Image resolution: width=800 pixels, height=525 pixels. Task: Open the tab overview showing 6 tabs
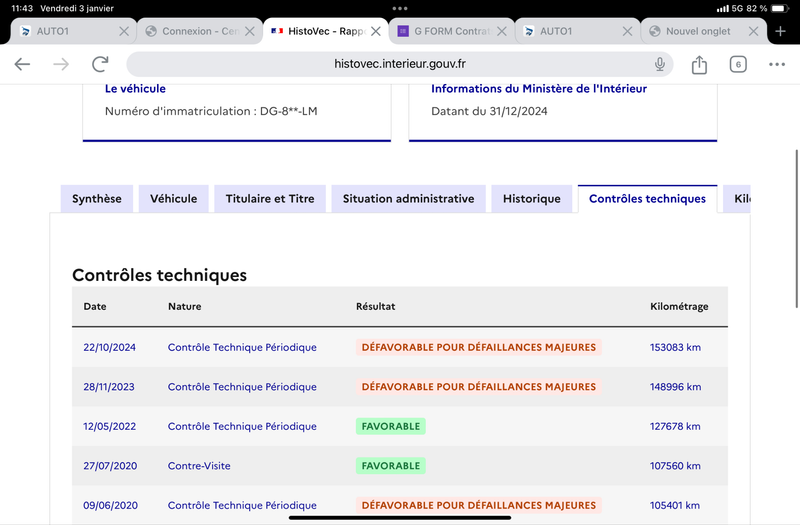(738, 64)
